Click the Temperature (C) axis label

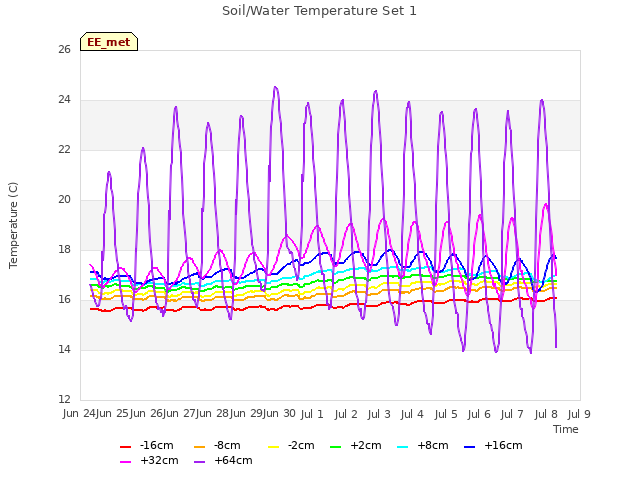[13, 225]
